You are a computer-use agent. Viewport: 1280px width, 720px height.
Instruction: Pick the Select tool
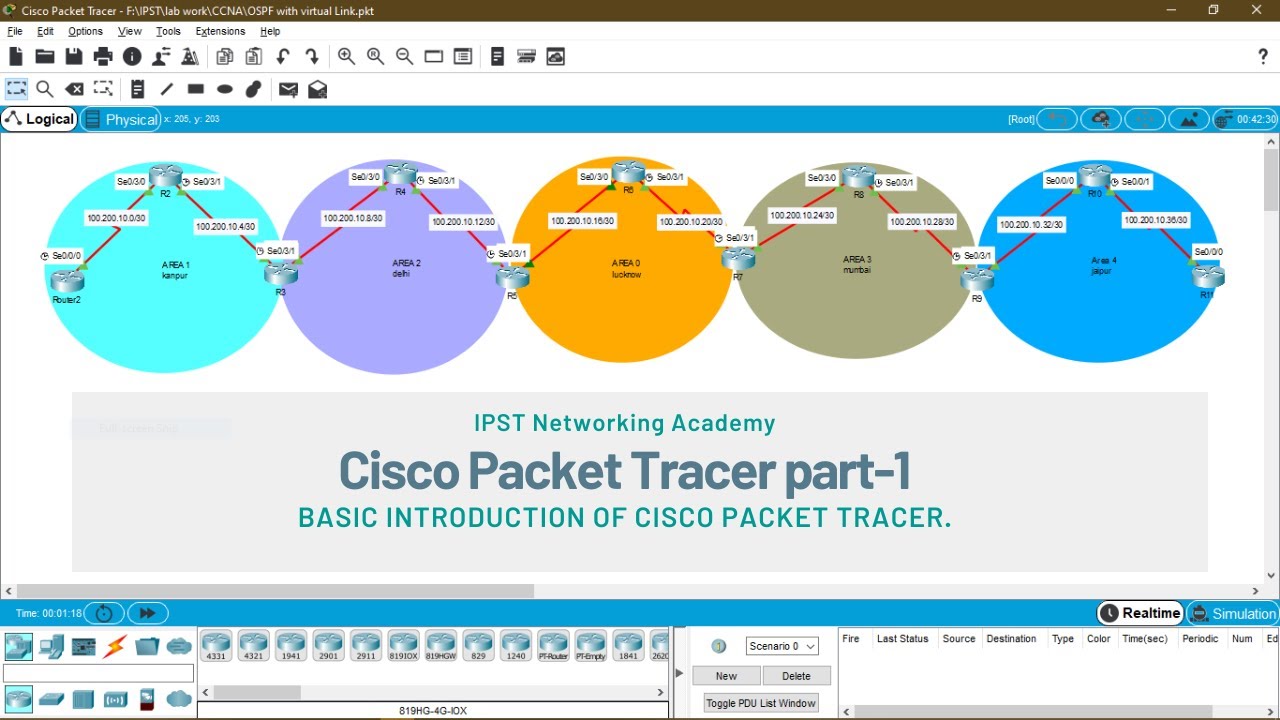click(x=17, y=89)
